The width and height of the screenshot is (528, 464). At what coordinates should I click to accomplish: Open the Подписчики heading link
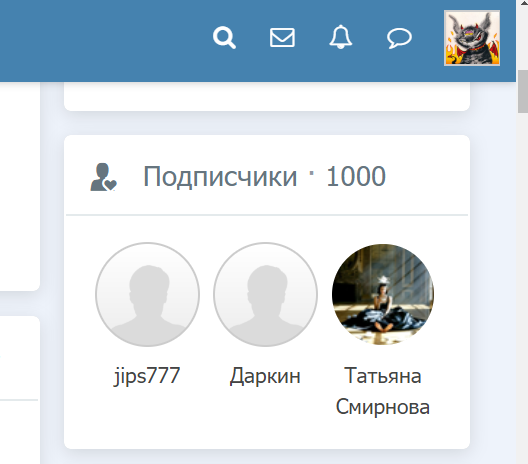[220, 176]
